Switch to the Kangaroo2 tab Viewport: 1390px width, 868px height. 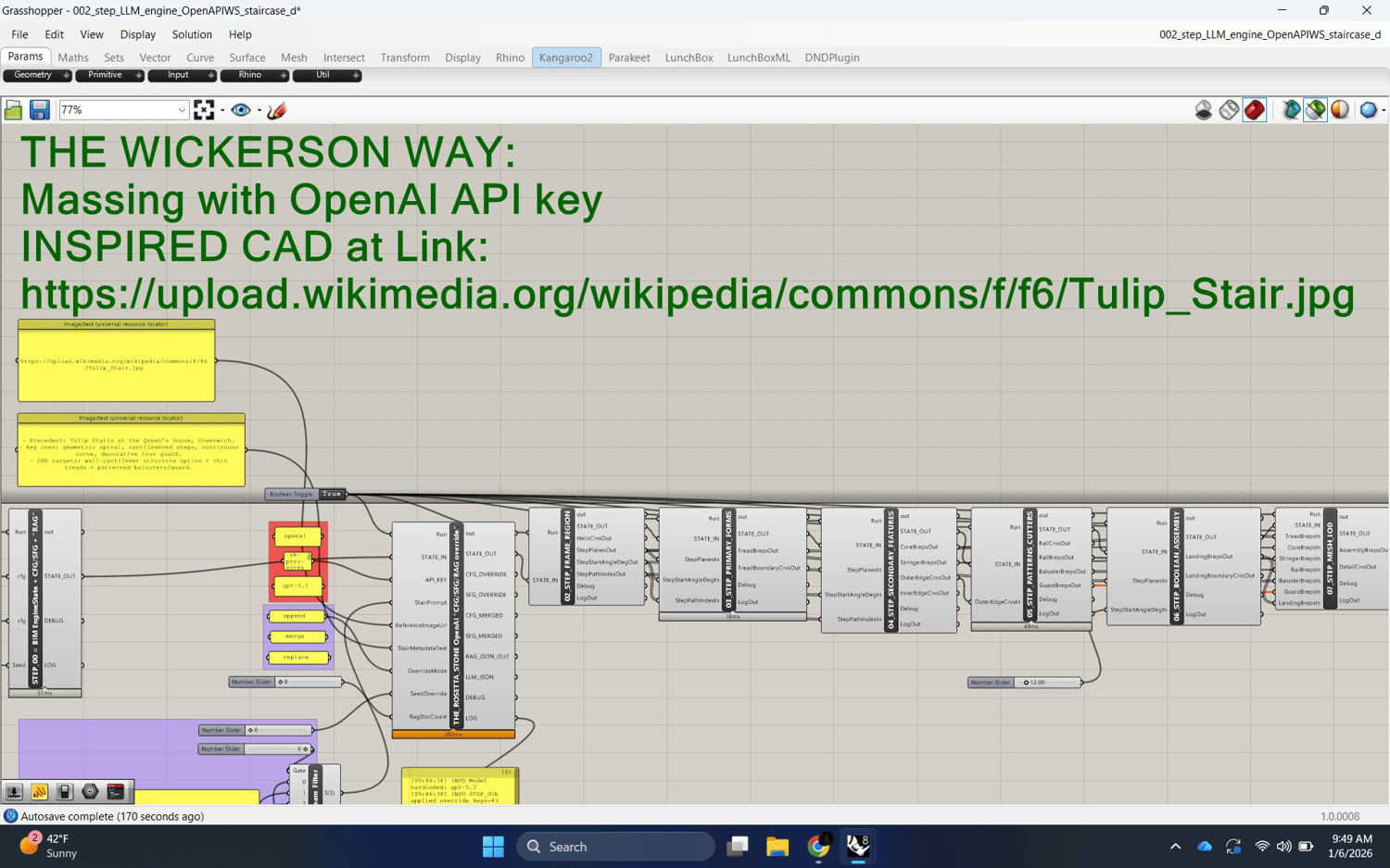coord(566,57)
